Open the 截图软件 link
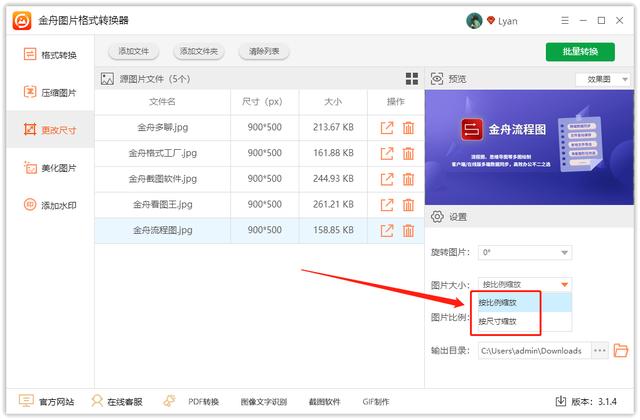 pyautogui.click(x=324, y=402)
